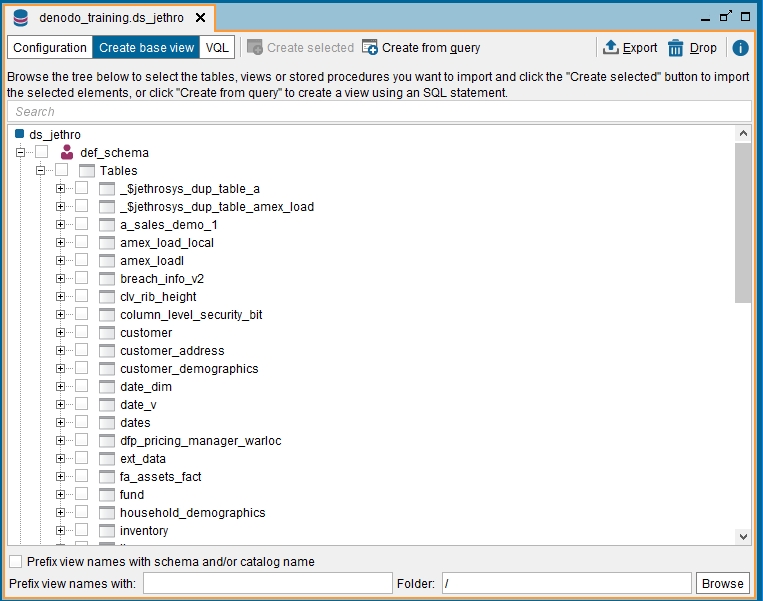This screenshot has width=763, height=601.
Task: Enable Prefix view names with schema checkbox
Action: pos(16,561)
